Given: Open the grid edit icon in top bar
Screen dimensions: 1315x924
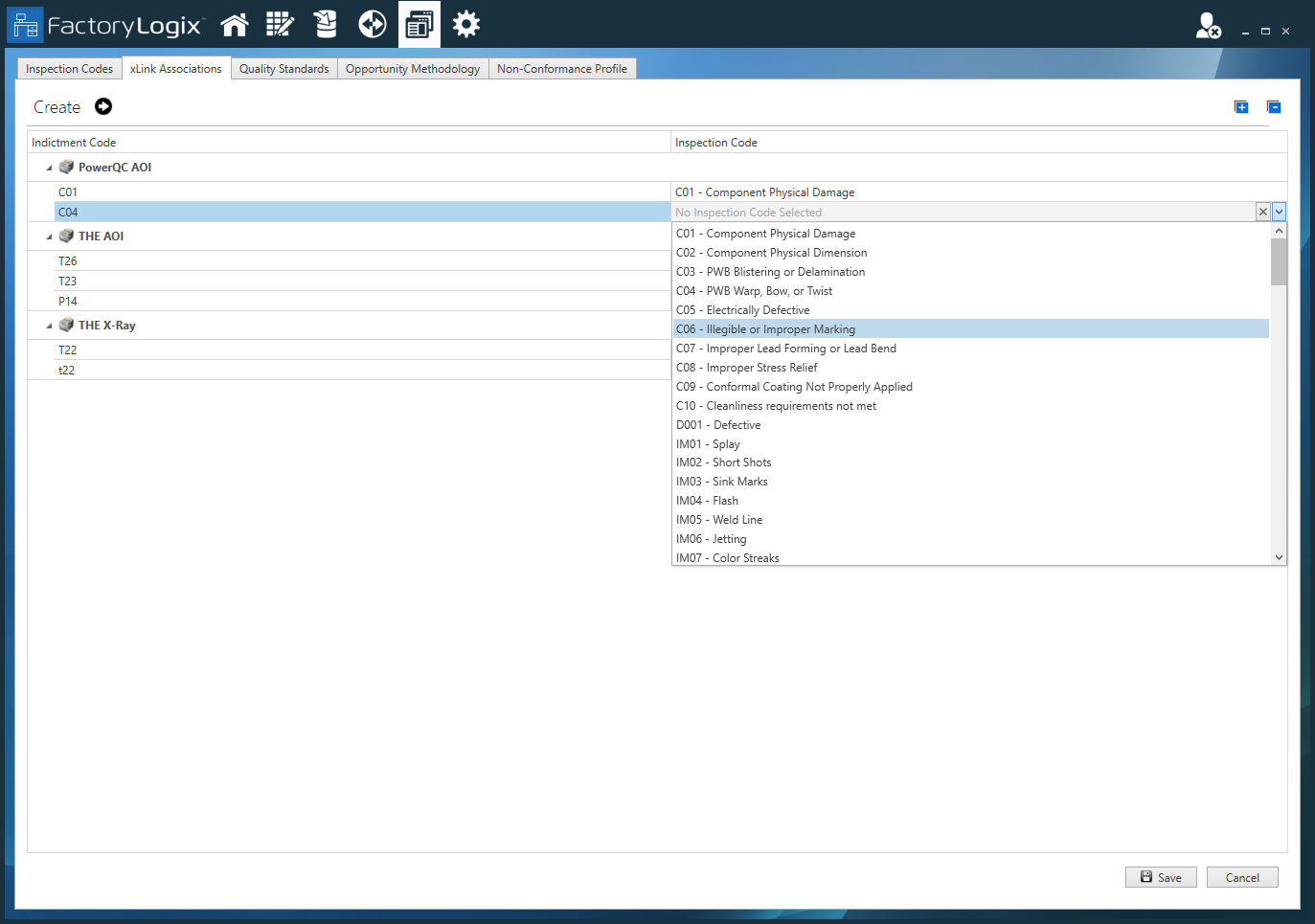Looking at the screenshot, I should [x=280, y=25].
